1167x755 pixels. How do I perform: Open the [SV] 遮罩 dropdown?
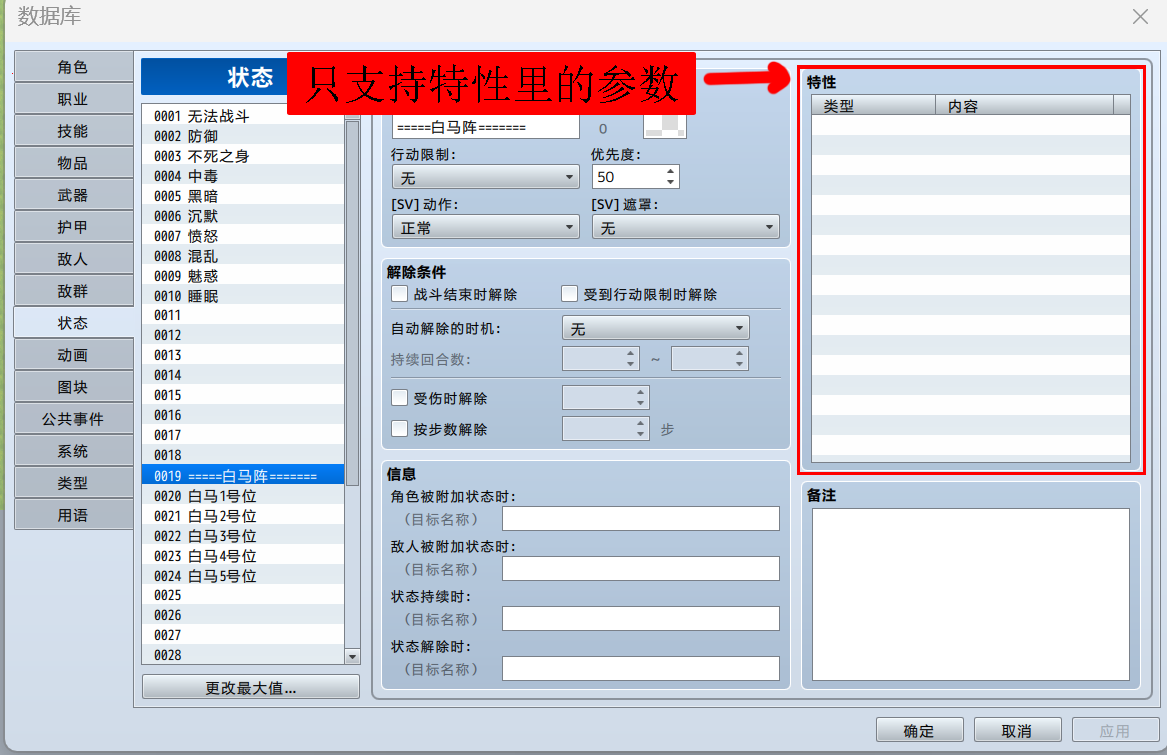(x=685, y=227)
